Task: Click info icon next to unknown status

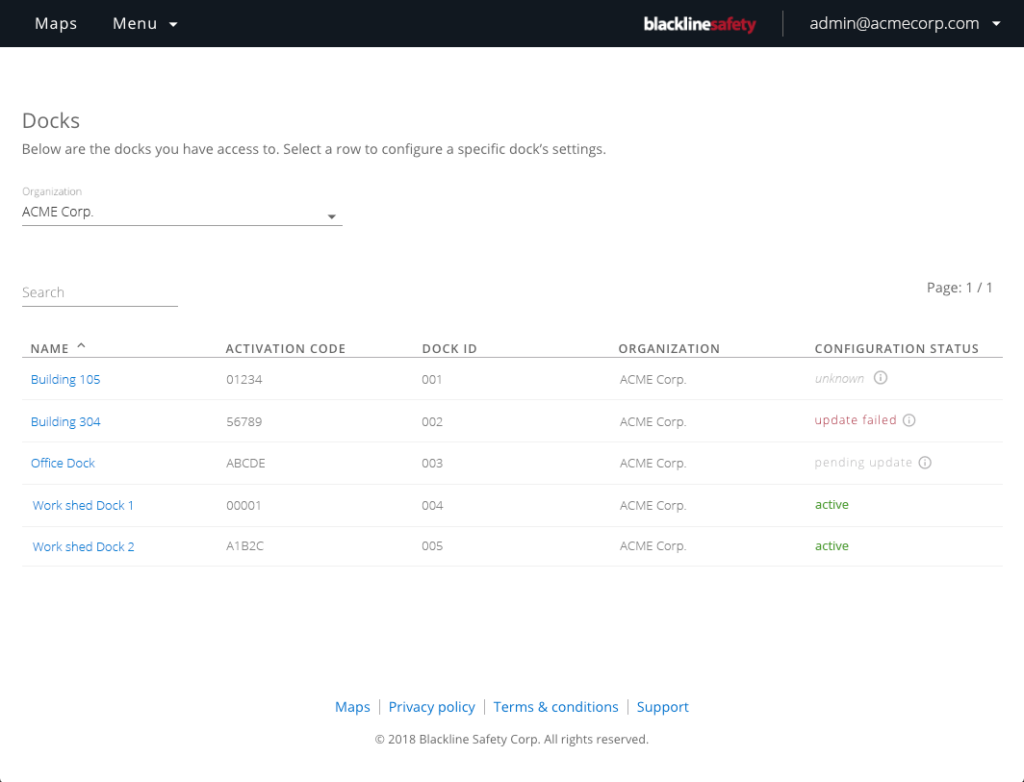Action: [x=881, y=379]
